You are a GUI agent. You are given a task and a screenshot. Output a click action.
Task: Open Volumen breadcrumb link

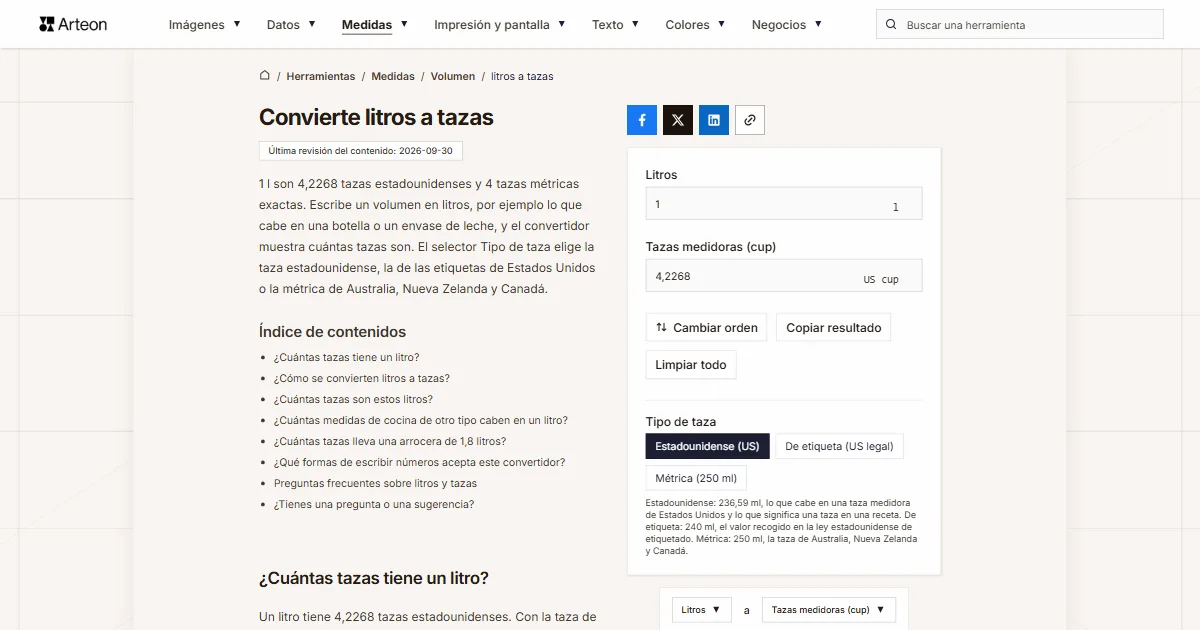click(x=453, y=76)
